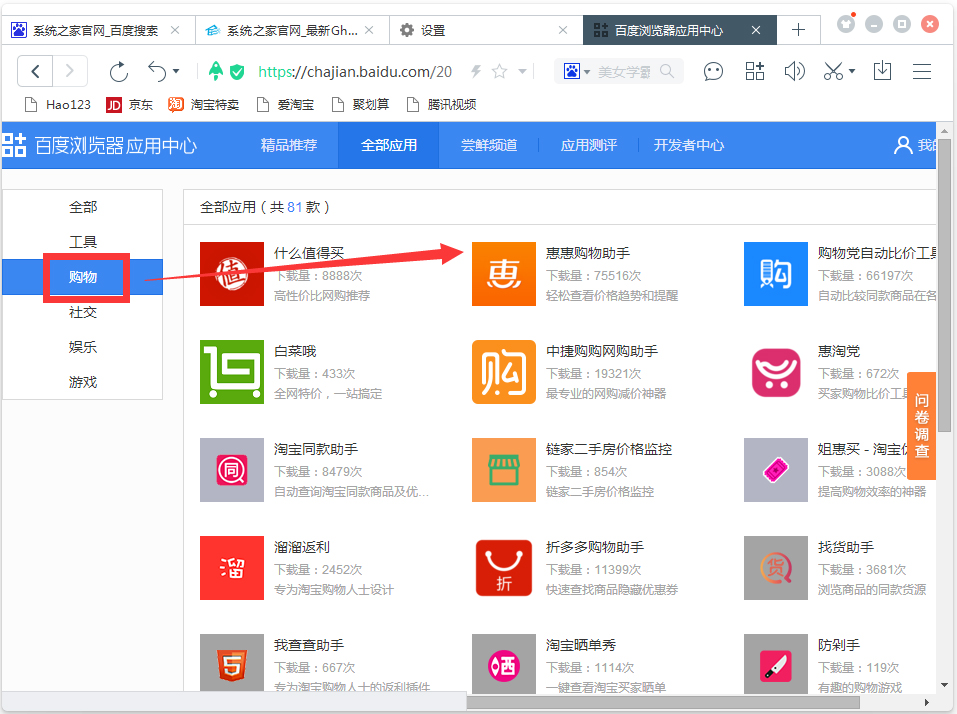Open the browser hamburger menu
957x714 pixels.
point(922,71)
